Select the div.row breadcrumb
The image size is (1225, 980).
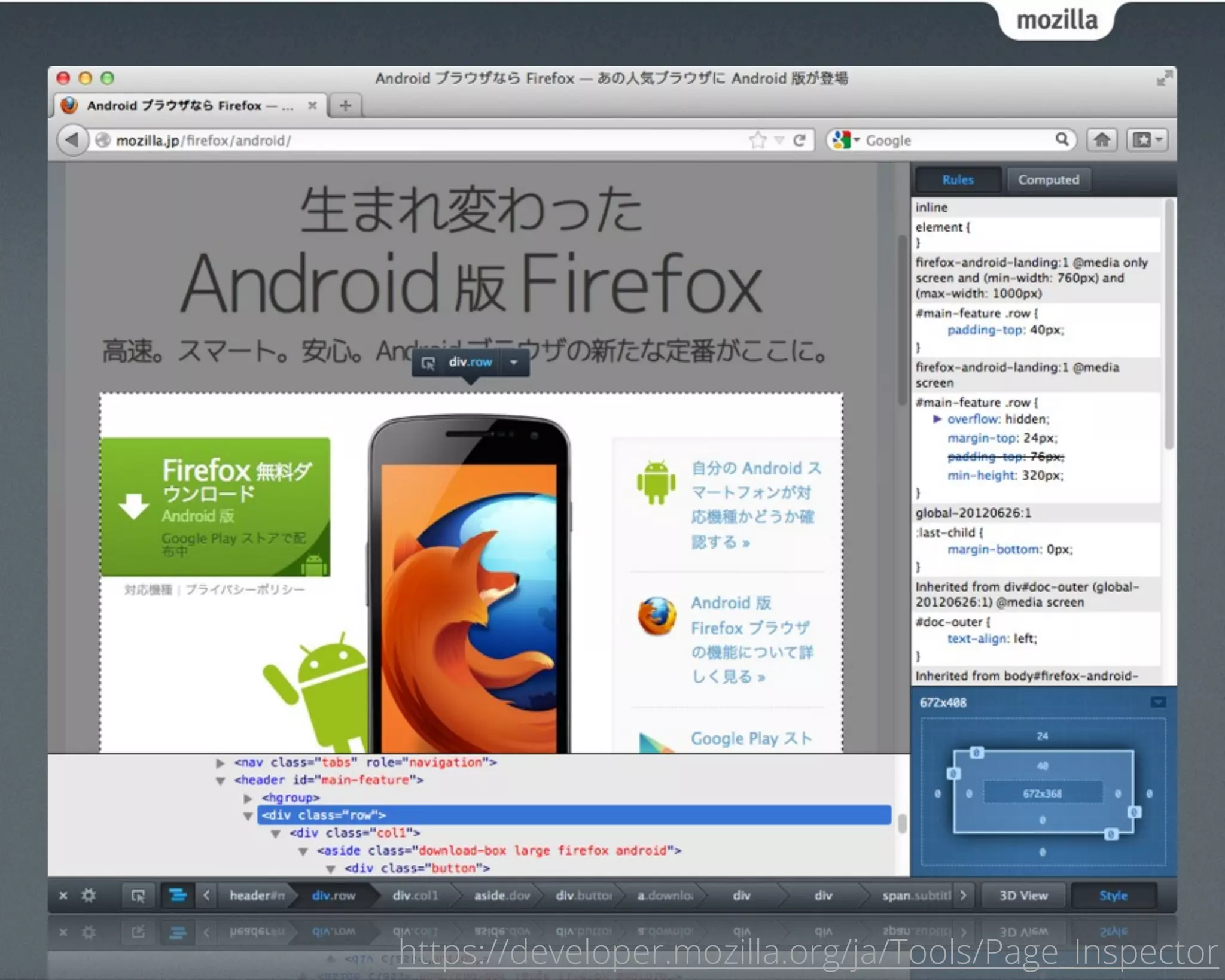(334, 896)
